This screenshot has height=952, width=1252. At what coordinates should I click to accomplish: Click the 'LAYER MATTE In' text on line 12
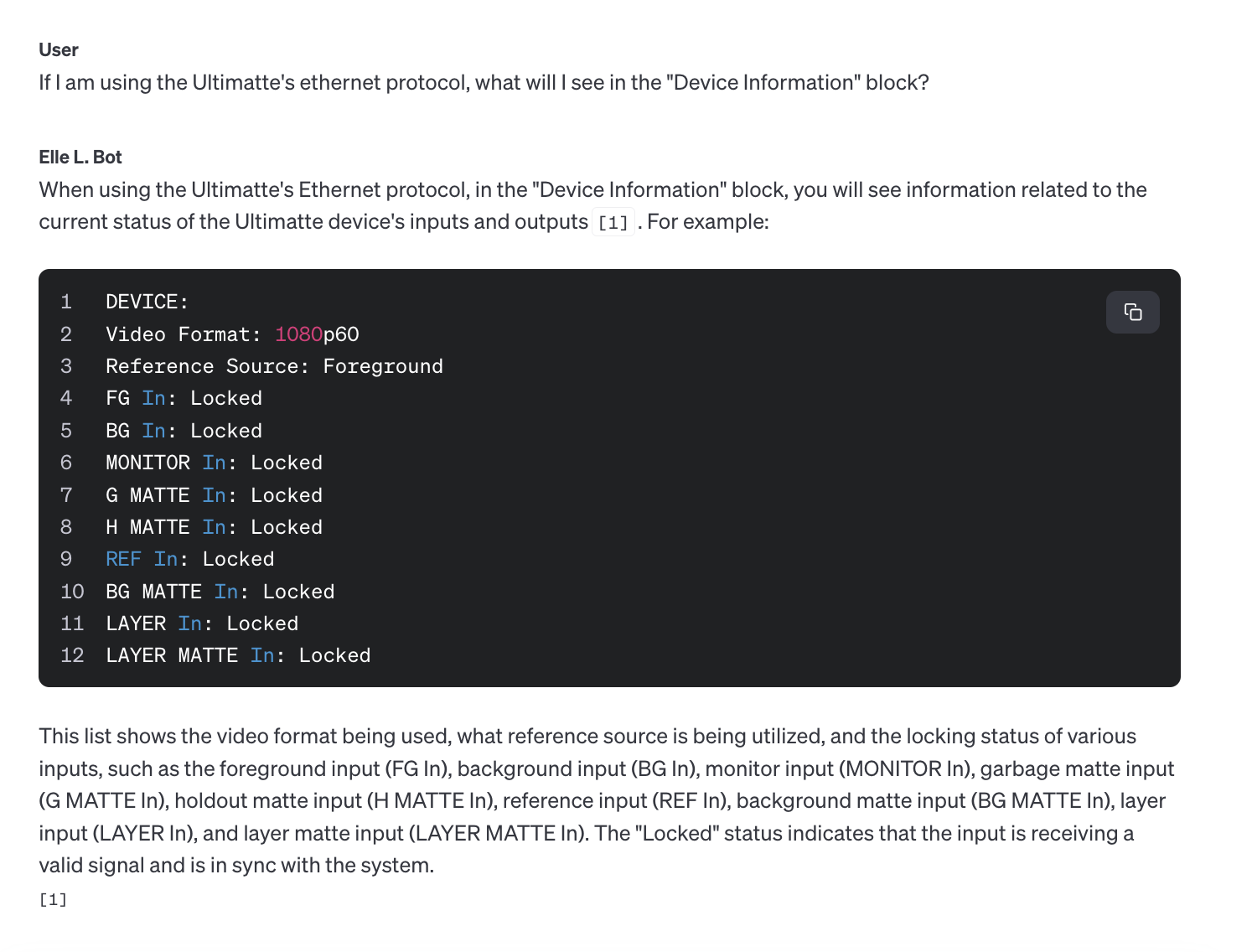click(x=189, y=655)
